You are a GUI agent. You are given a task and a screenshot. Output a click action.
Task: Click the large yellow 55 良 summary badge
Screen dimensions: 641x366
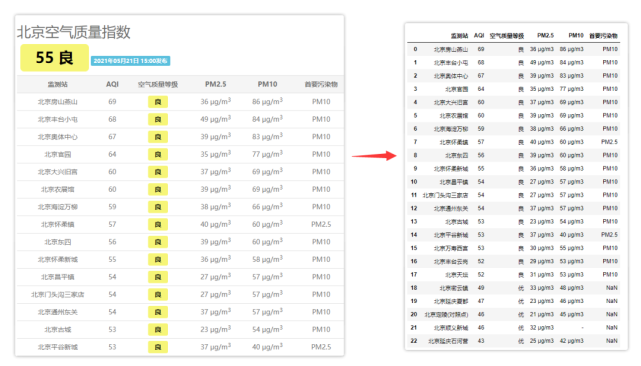click(x=54, y=58)
